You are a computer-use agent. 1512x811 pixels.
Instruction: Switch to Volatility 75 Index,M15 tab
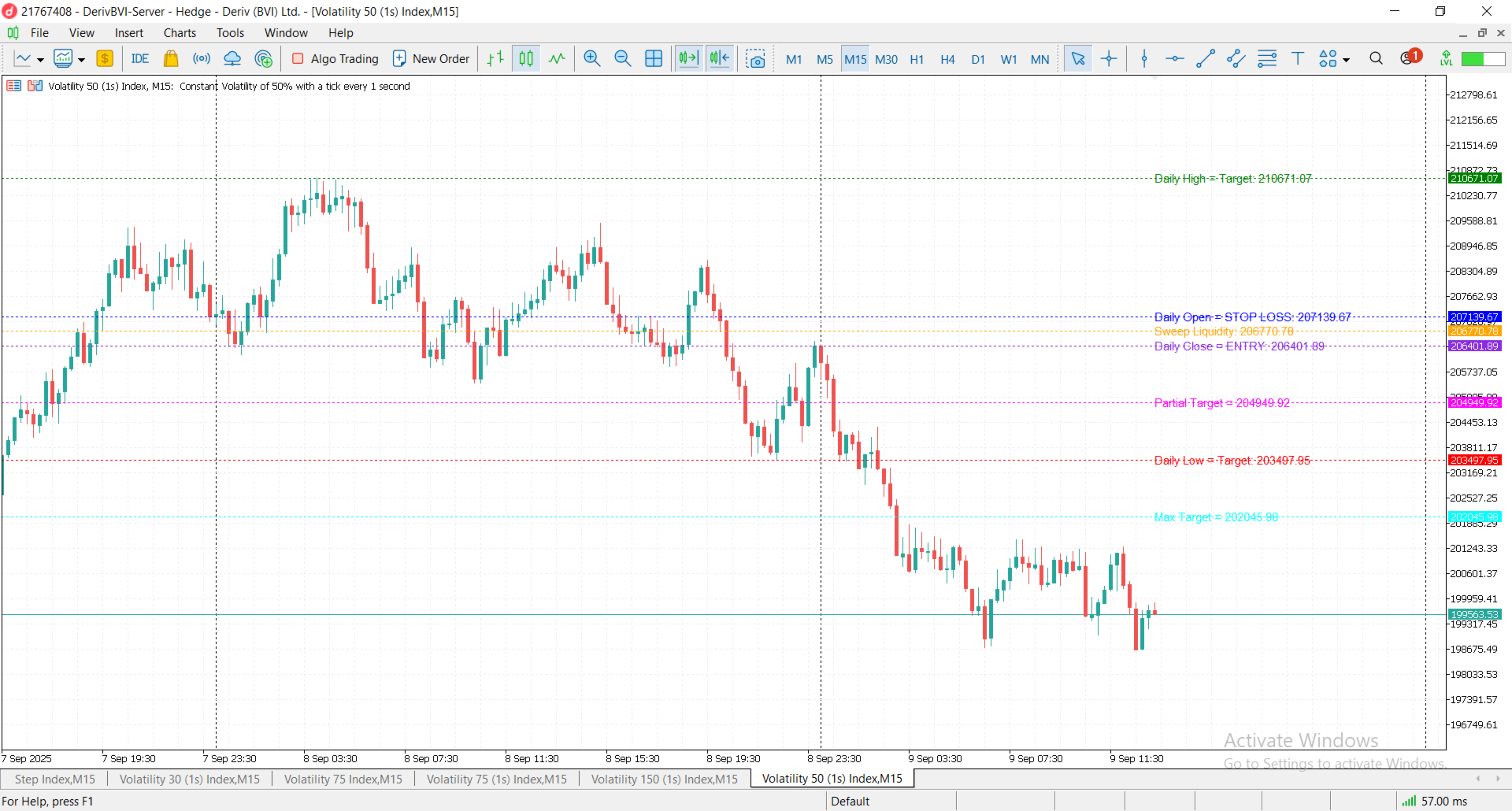343,780
